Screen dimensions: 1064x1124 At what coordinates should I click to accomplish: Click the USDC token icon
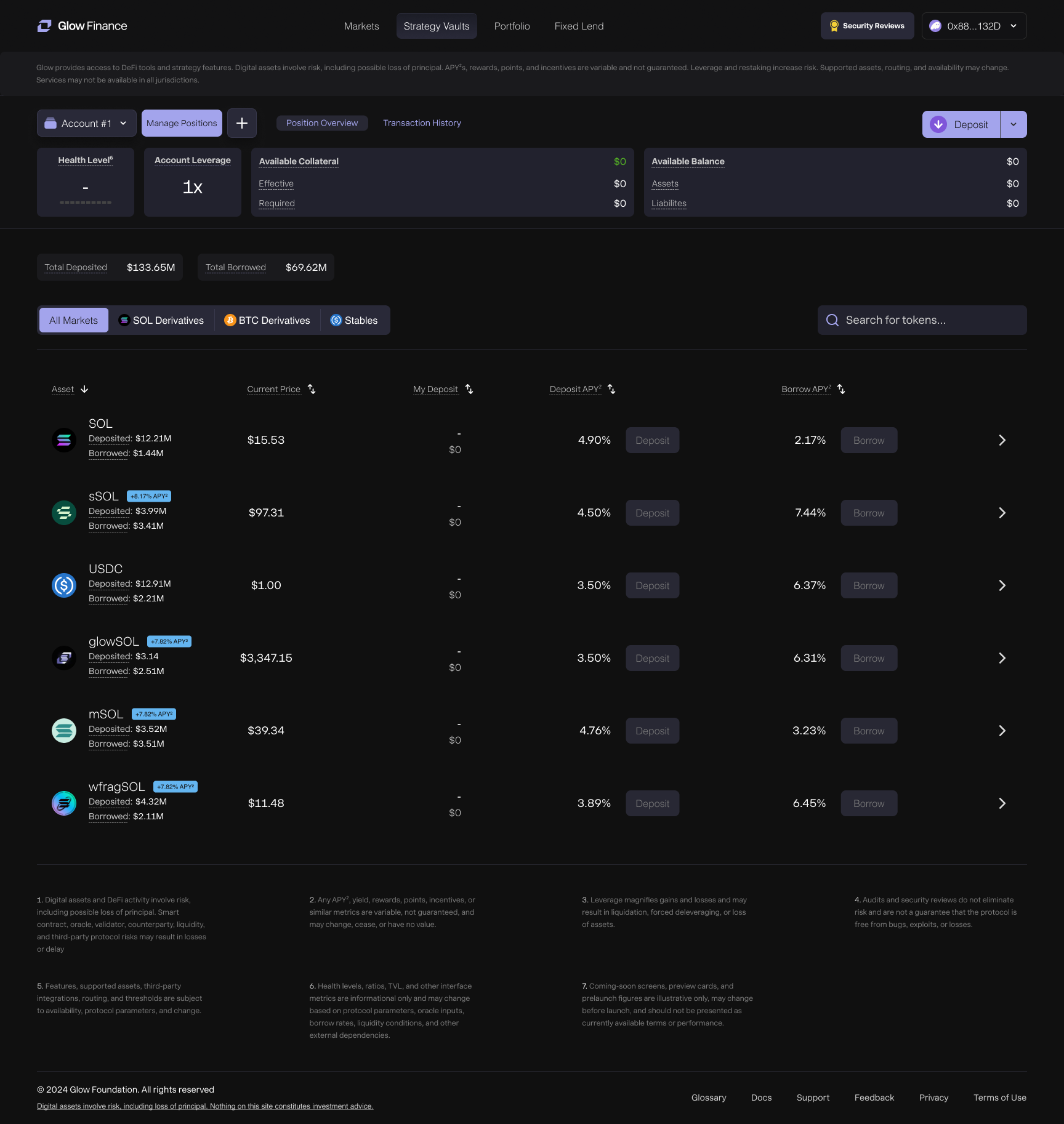pos(64,585)
